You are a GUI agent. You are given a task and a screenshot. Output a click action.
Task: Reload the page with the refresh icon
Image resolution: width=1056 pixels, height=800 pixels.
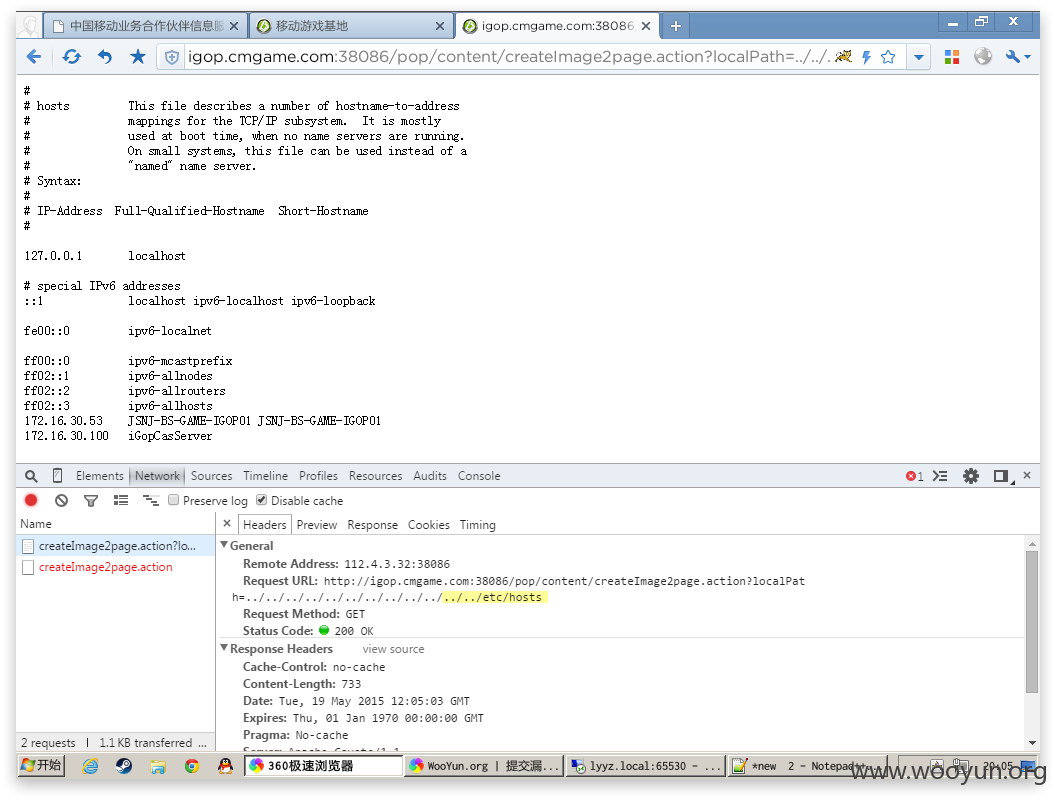(71, 57)
